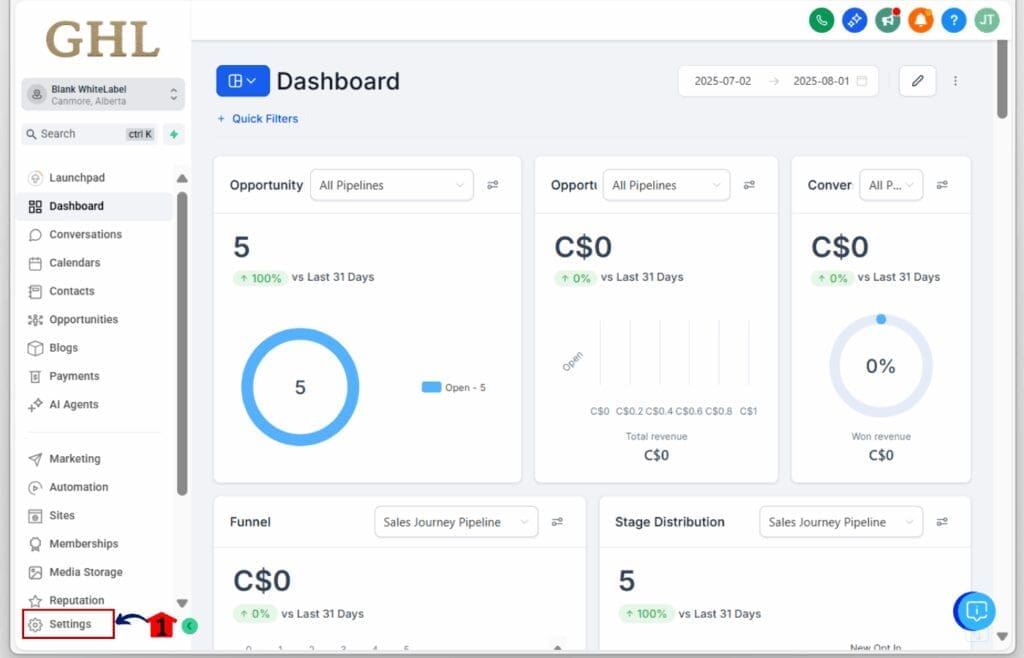Click the end date 2025-08-01
This screenshot has height=658, width=1024.
[x=821, y=81]
